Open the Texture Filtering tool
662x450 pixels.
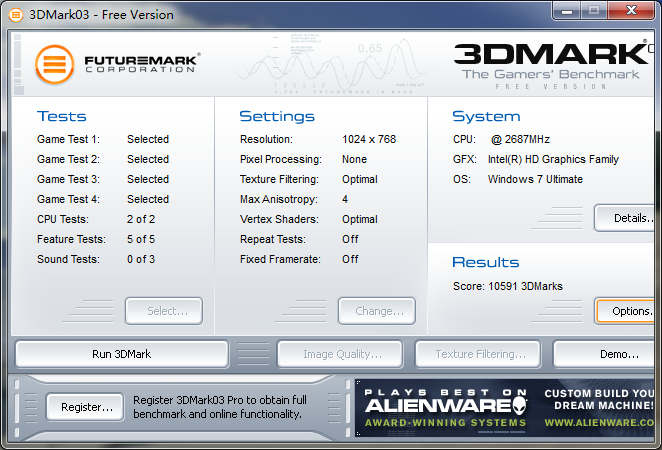(x=478, y=354)
